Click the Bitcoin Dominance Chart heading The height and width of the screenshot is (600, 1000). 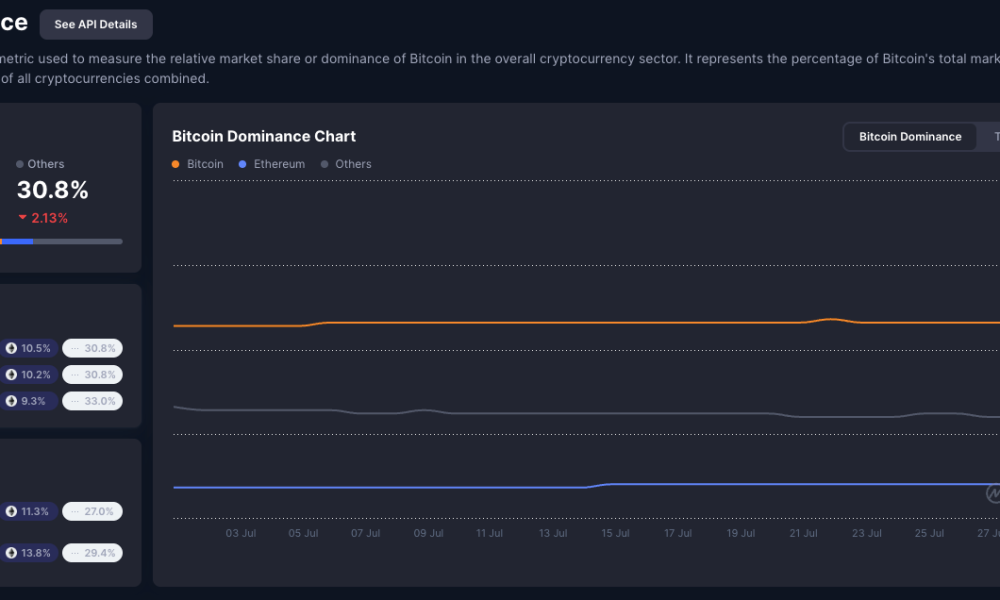click(x=264, y=136)
